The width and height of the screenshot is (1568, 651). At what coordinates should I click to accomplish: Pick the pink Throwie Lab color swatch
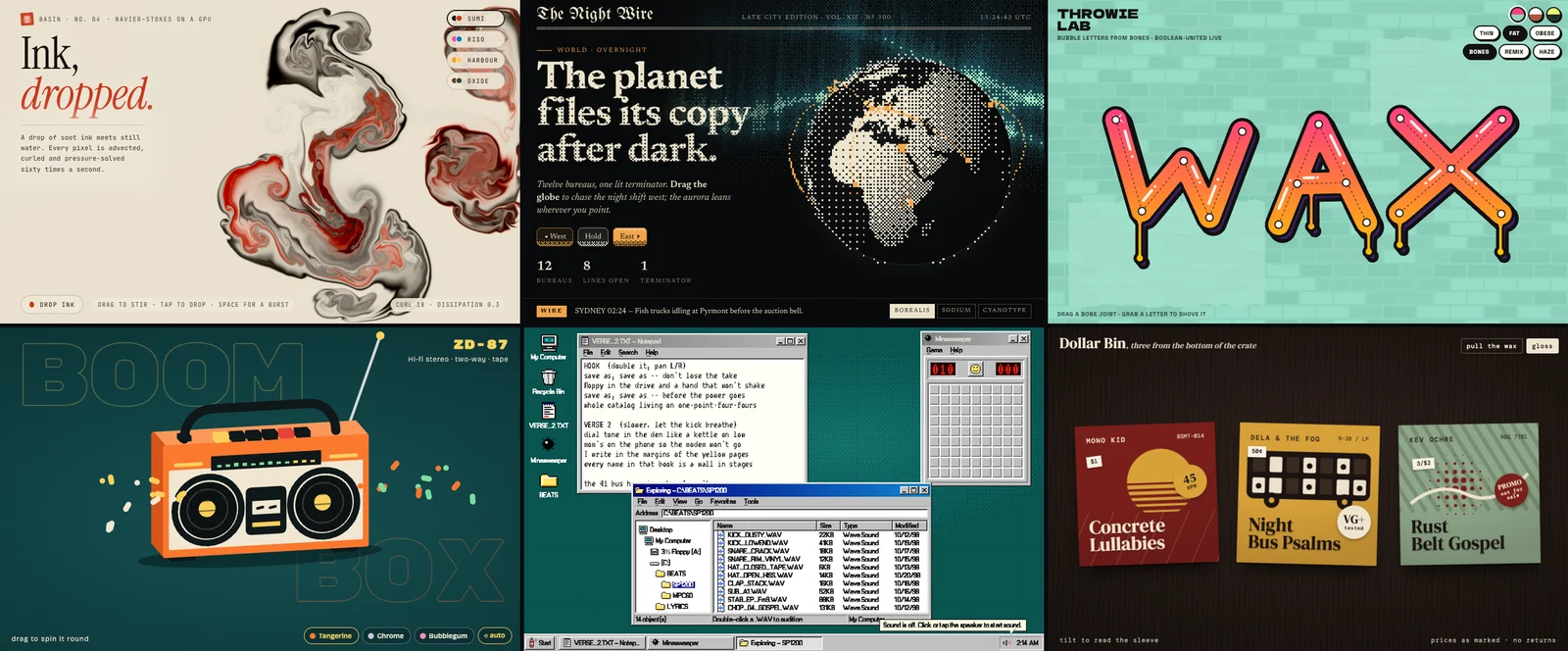coord(1518,15)
